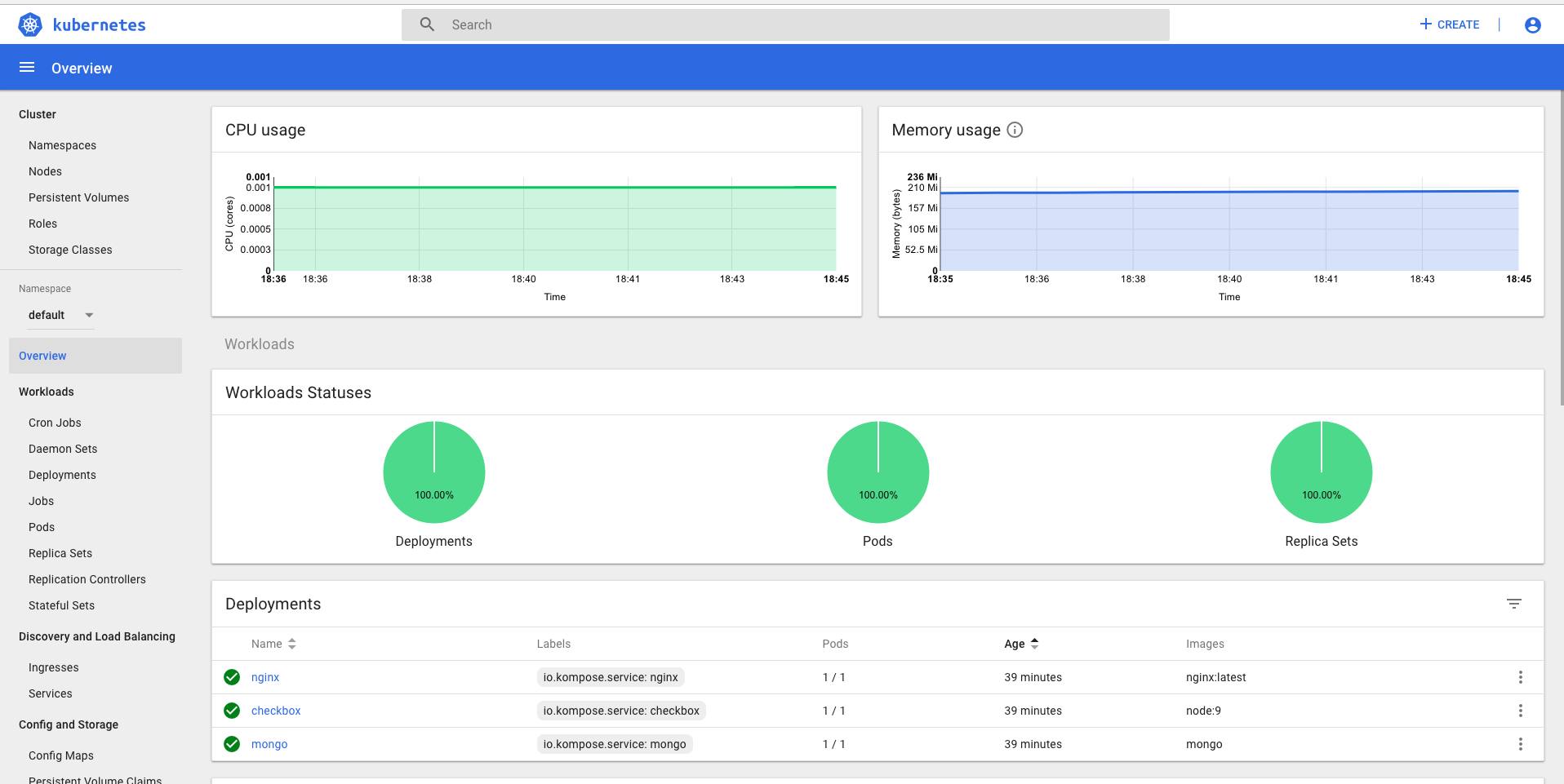Click Config and Storage heading
Viewport: 1564px width, 784px height.
(x=69, y=724)
